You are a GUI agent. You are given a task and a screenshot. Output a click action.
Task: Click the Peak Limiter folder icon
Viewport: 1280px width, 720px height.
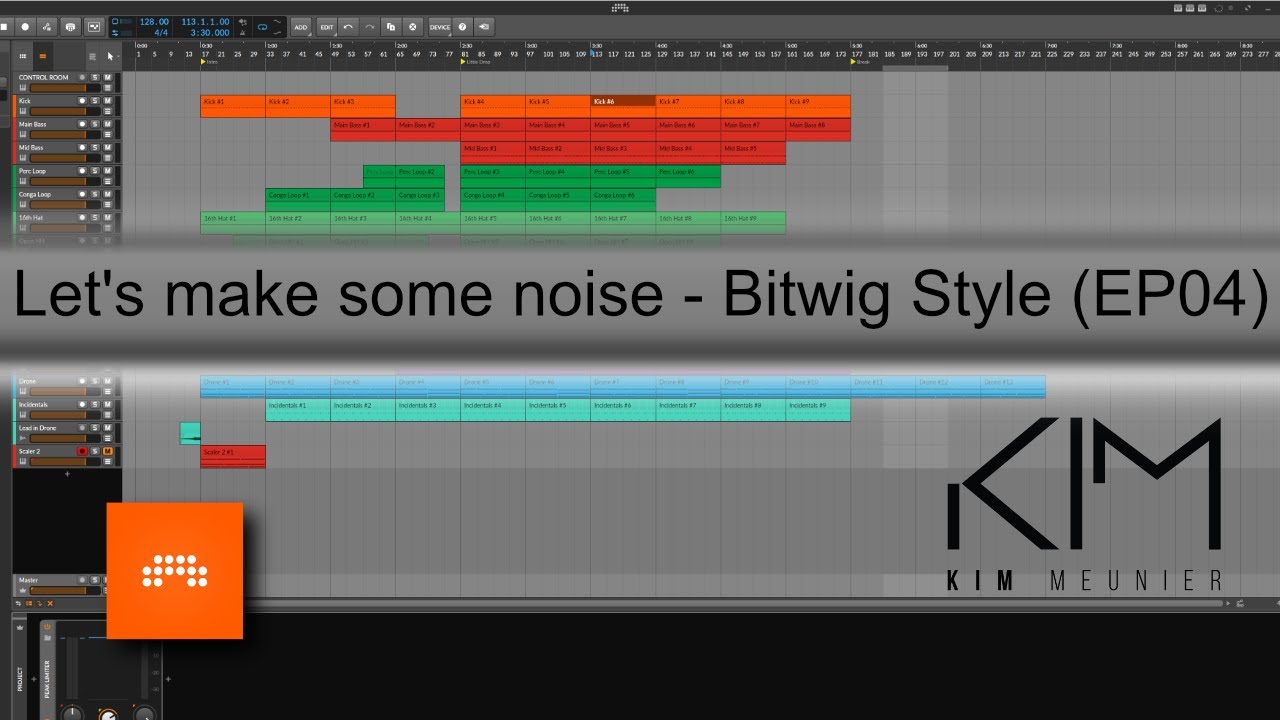(x=47, y=637)
